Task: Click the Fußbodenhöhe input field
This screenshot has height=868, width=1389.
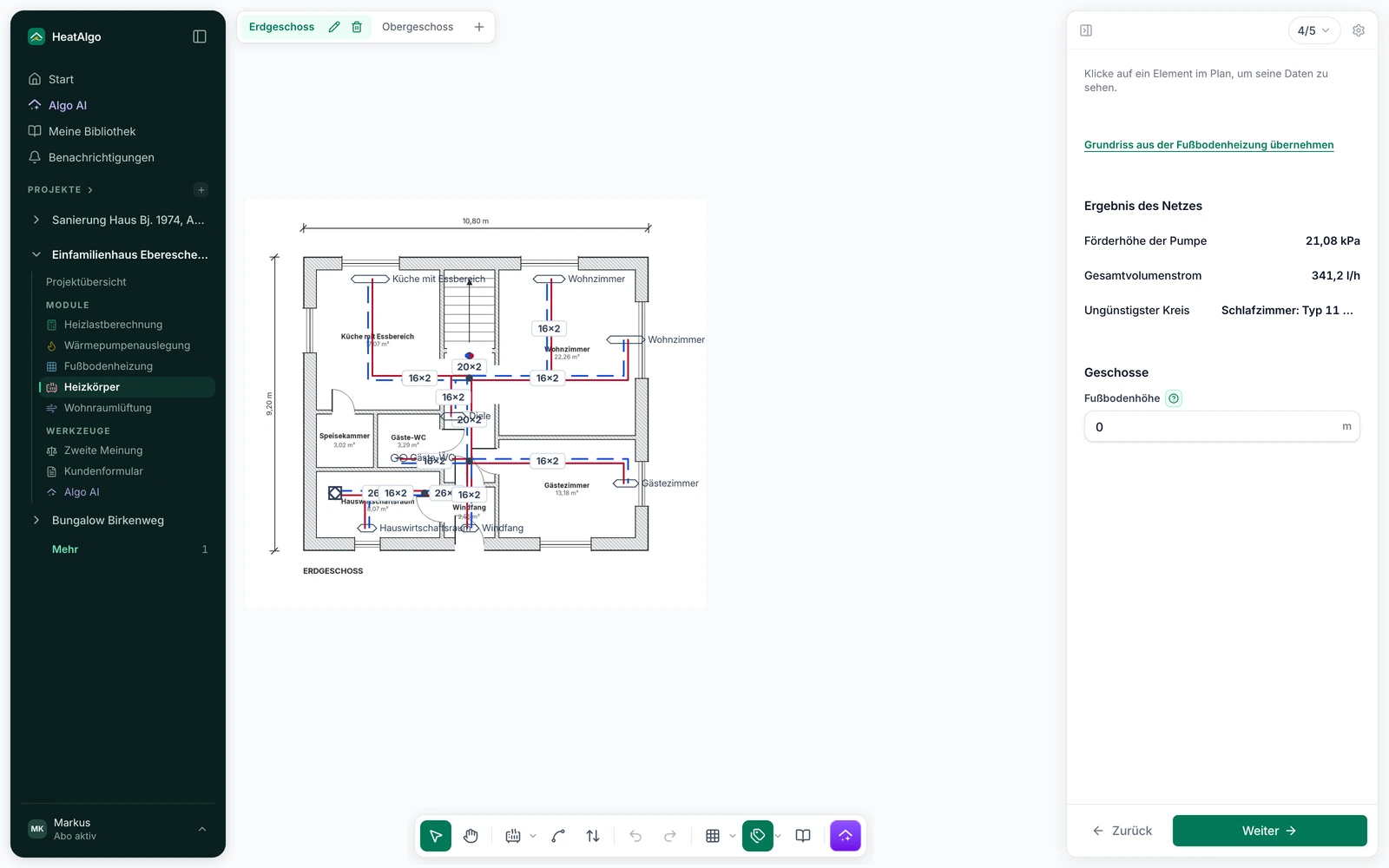Action: [x=1221, y=427]
